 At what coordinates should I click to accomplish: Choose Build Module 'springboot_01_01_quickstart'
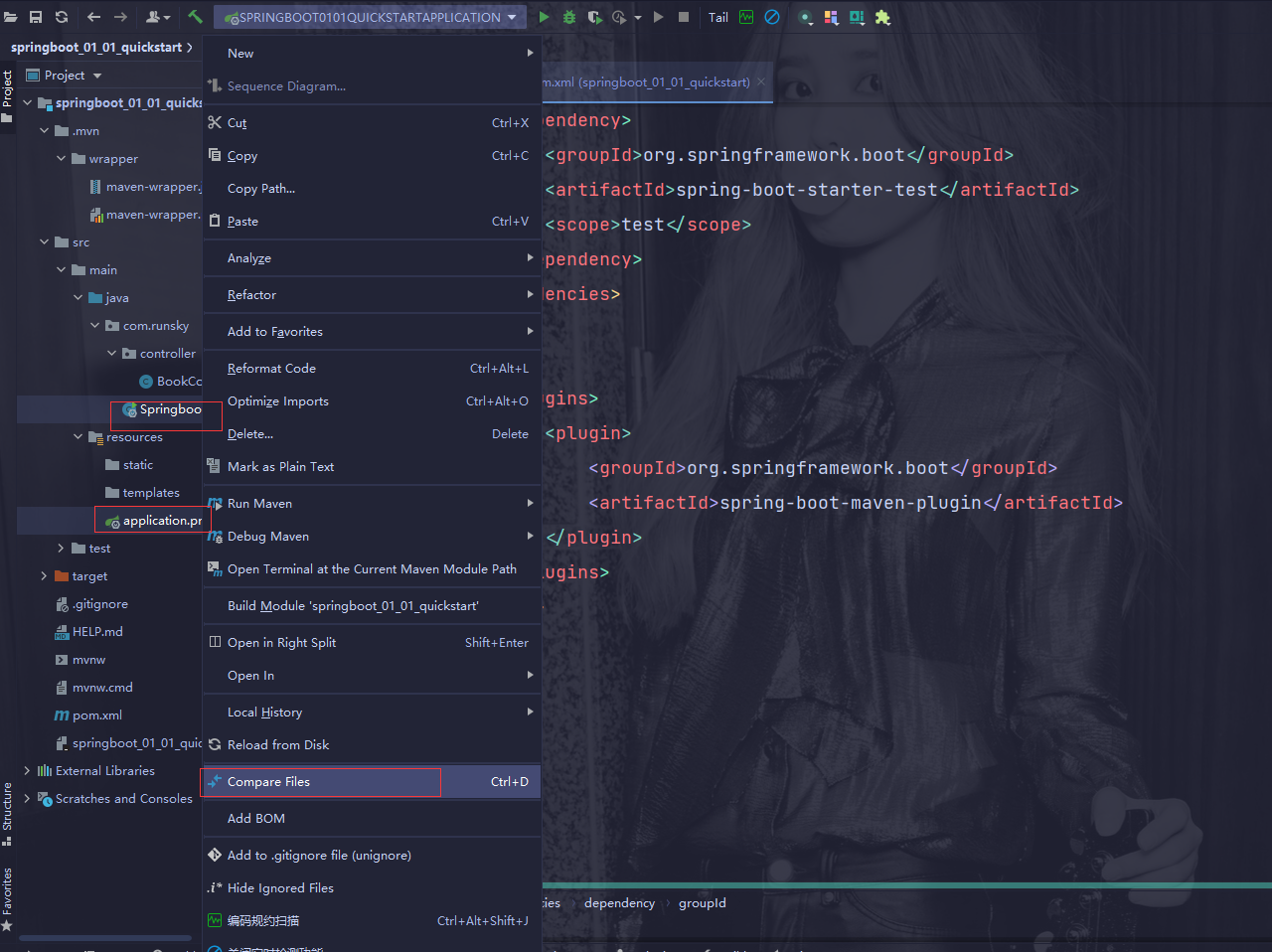click(372, 606)
